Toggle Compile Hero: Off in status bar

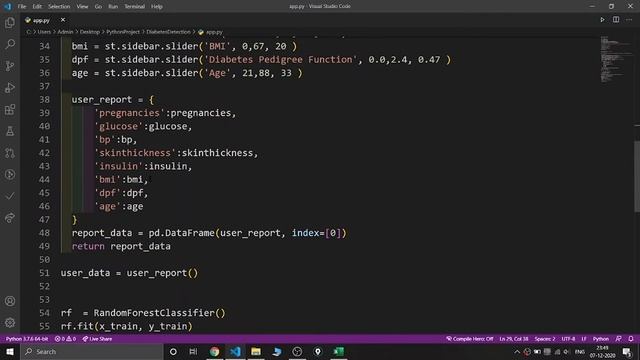pos(469,339)
